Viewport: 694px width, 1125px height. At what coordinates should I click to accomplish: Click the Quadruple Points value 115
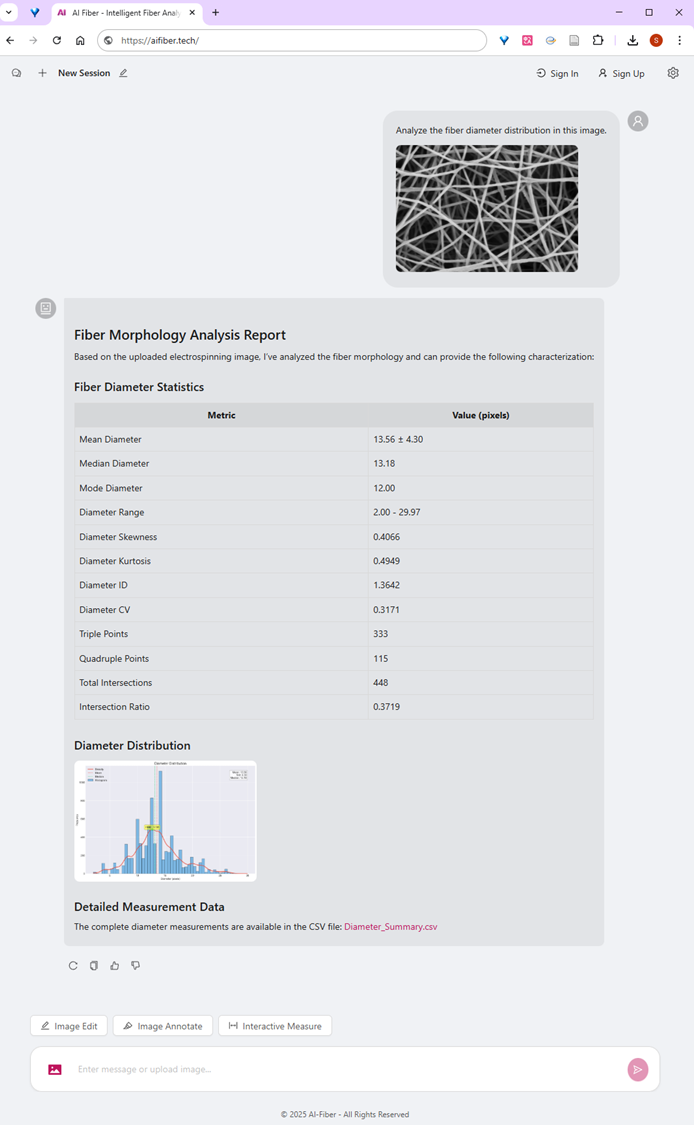coord(380,658)
